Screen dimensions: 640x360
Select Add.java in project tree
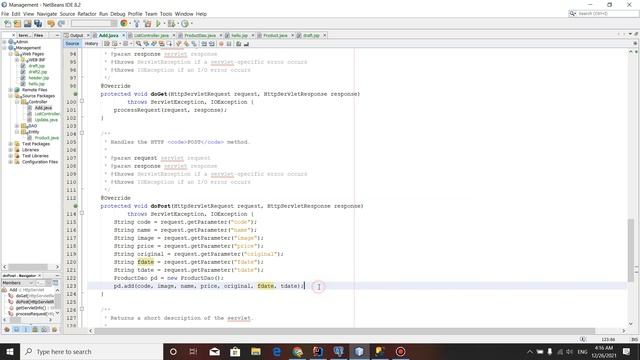click(x=43, y=108)
